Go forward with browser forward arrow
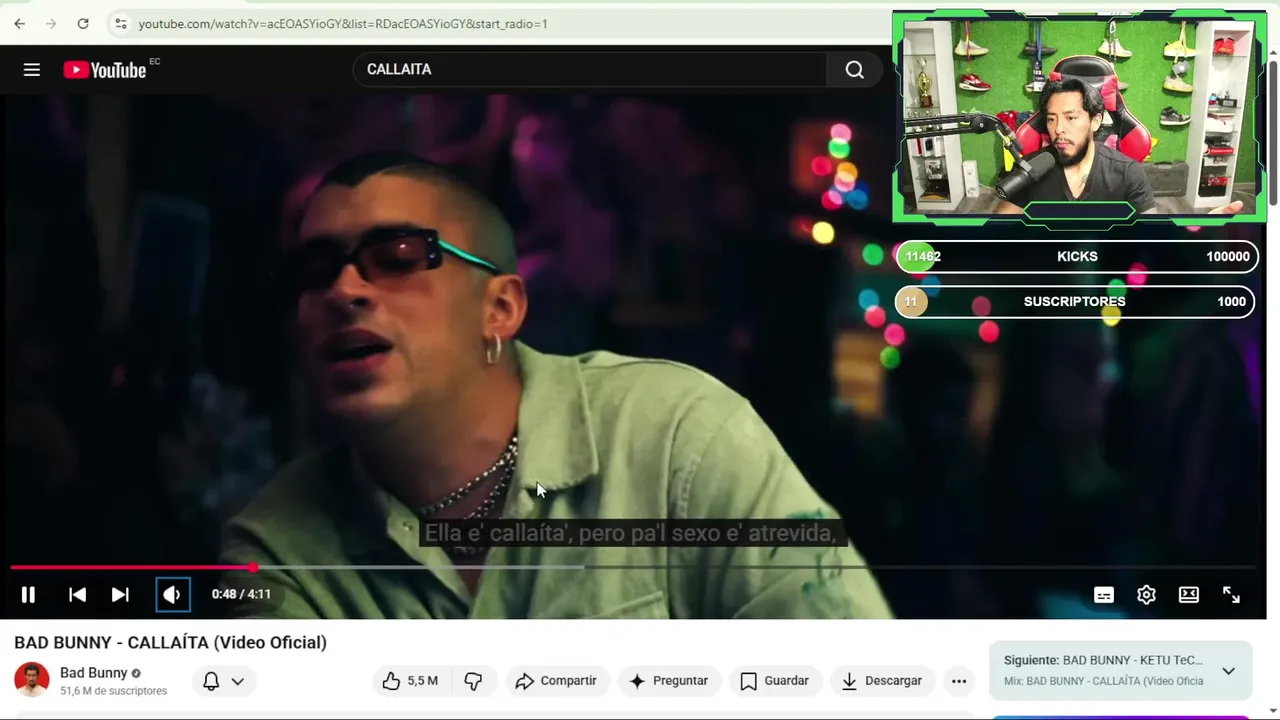The height and width of the screenshot is (720, 1280). (x=51, y=23)
